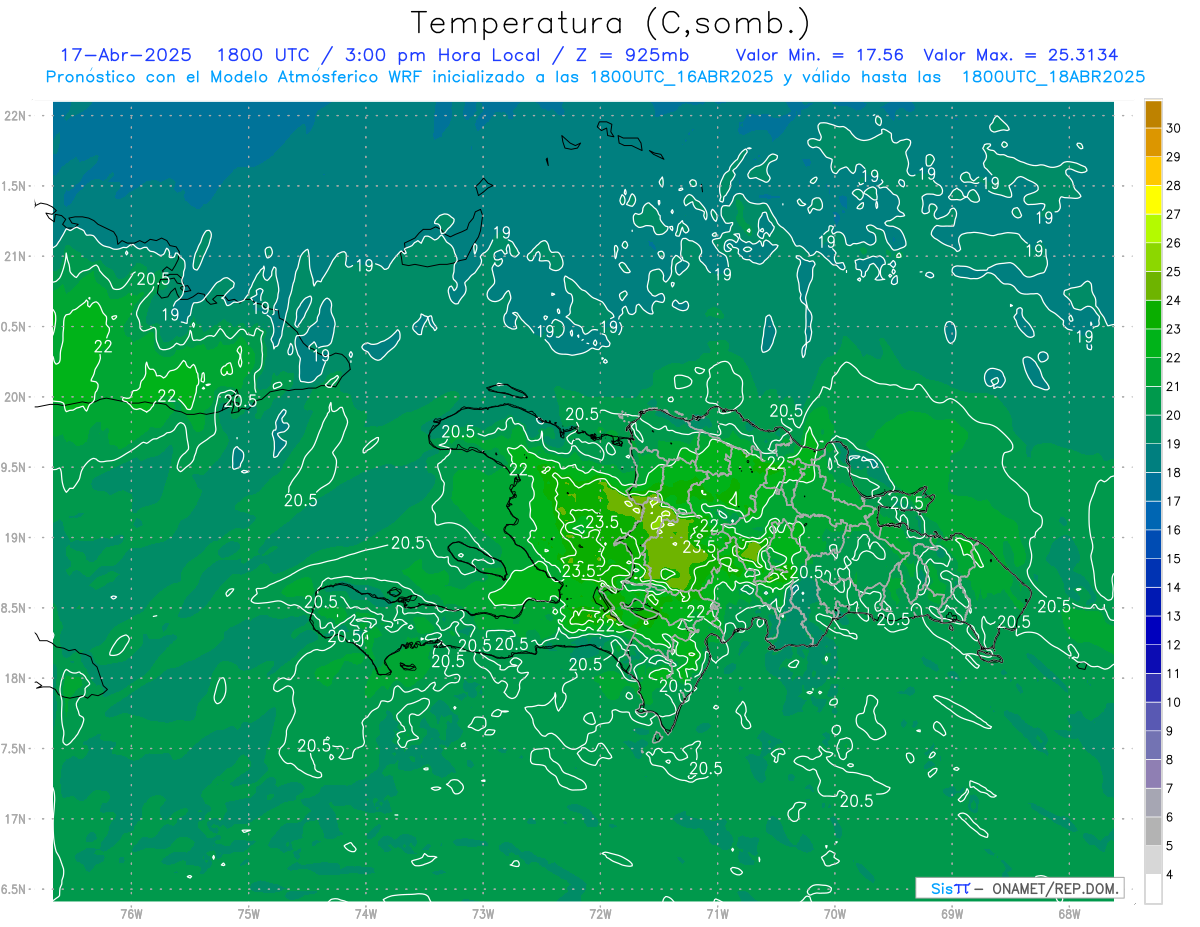Select the "Valor Min. = 17.56" reading
The image size is (1200, 927).
click(x=820, y=55)
